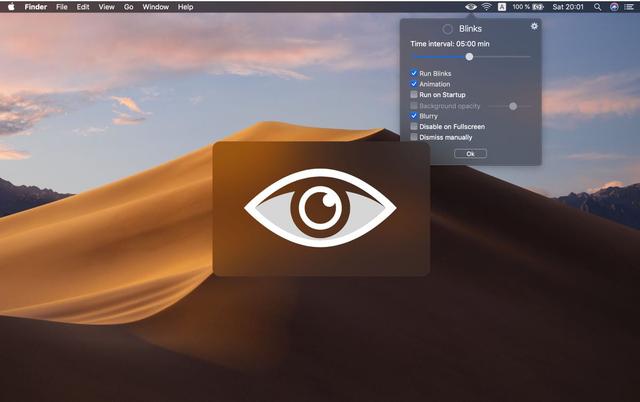The width and height of the screenshot is (640, 402).
Task: Open the View menu
Action: [107, 7]
